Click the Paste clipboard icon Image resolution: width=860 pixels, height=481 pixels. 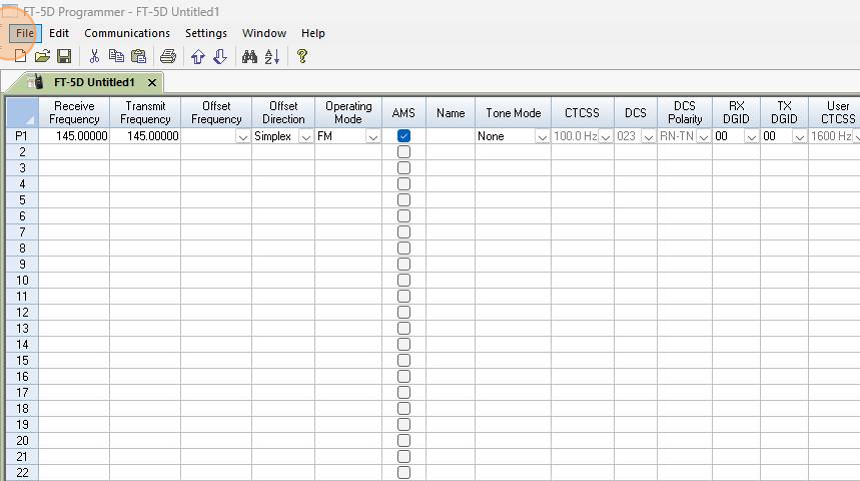(139, 56)
